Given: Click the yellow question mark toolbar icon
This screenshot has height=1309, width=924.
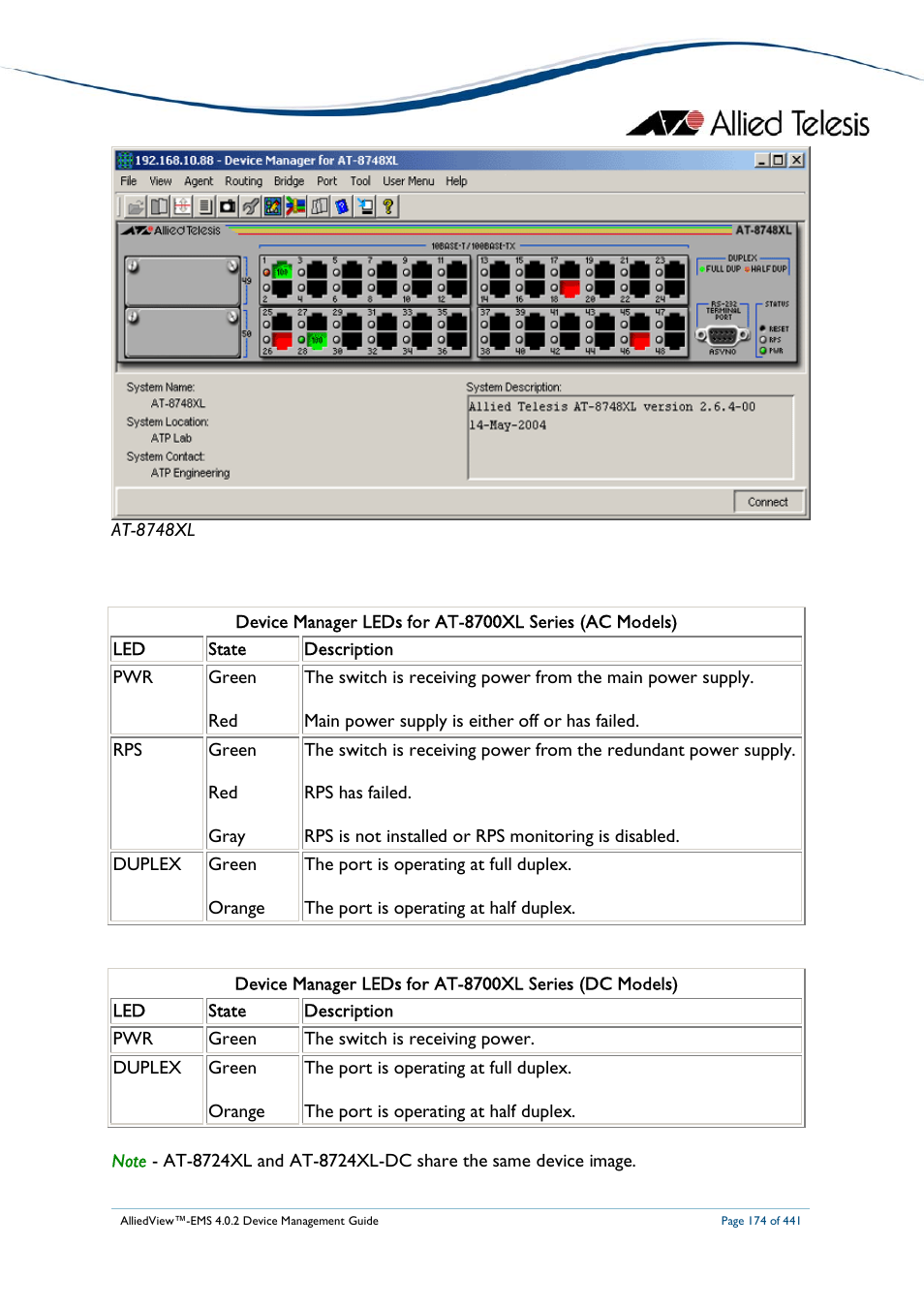Looking at the screenshot, I should [388, 206].
